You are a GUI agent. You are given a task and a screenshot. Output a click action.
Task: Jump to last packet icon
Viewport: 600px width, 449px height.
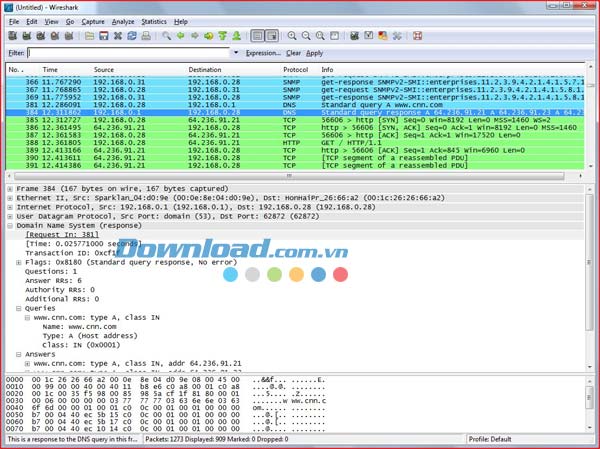coord(237,36)
